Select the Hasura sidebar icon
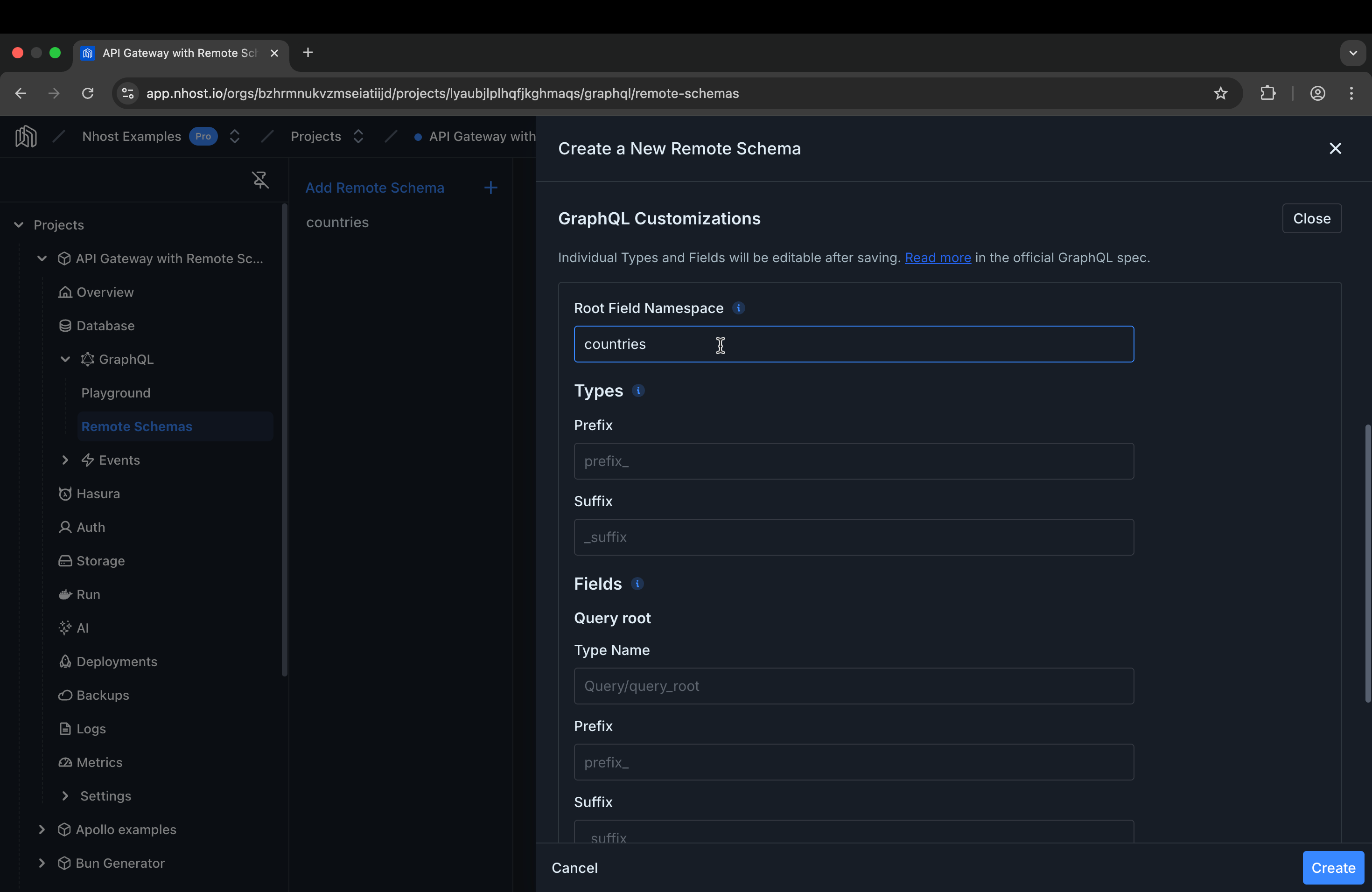1372x892 pixels. tap(65, 493)
